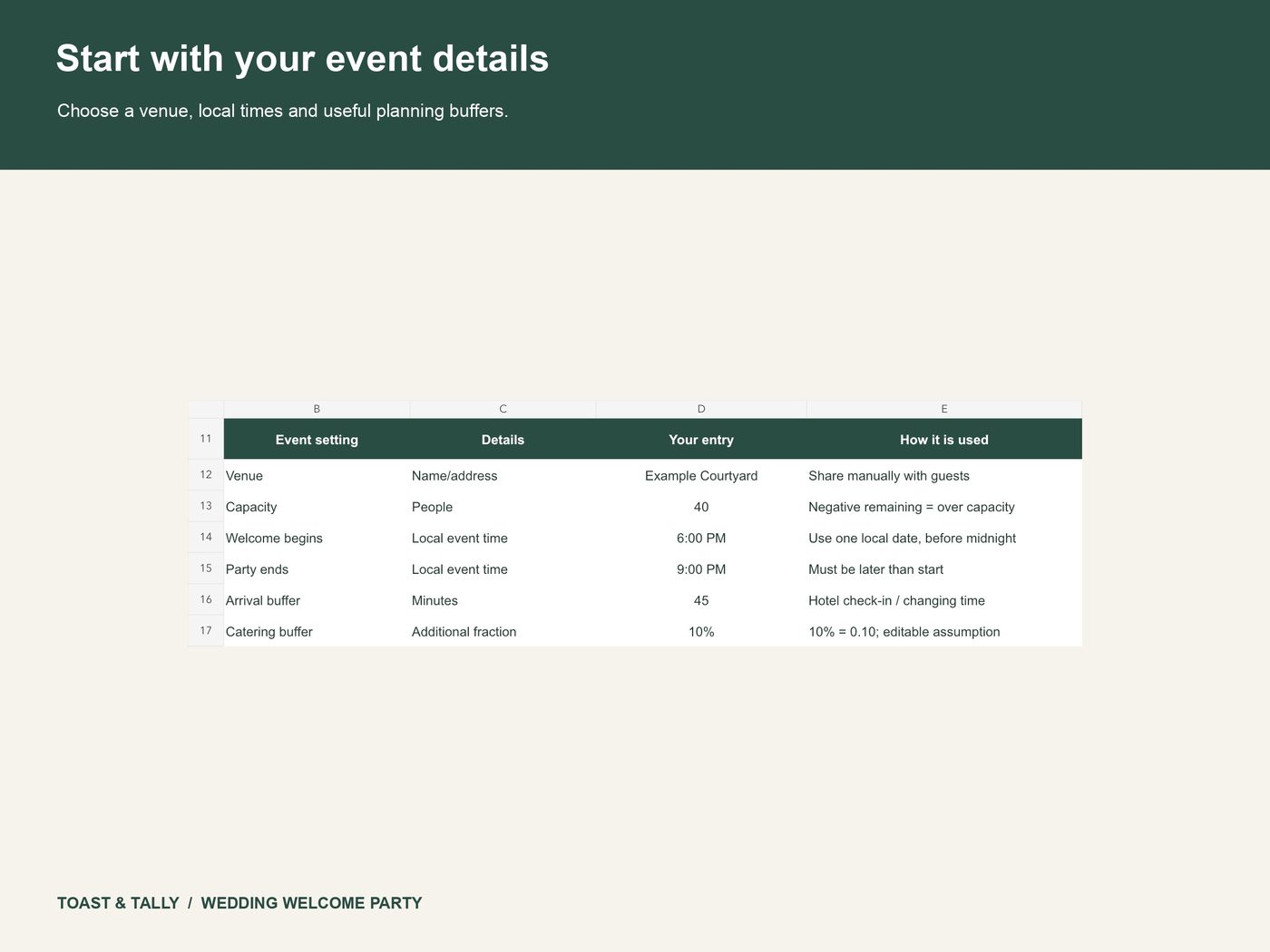Select the 'Additional fraction' details cell
1270x952 pixels.
tap(503, 632)
